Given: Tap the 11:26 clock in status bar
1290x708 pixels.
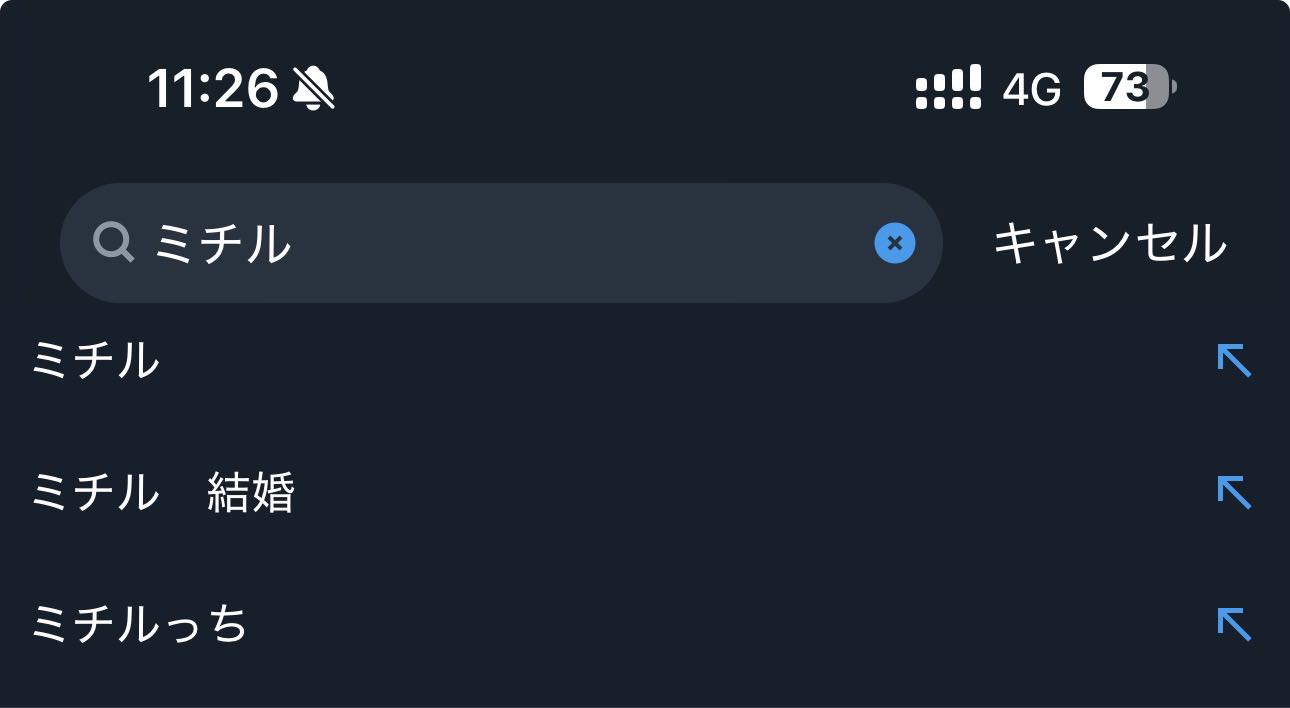Looking at the screenshot, I should tap(213, 89).
